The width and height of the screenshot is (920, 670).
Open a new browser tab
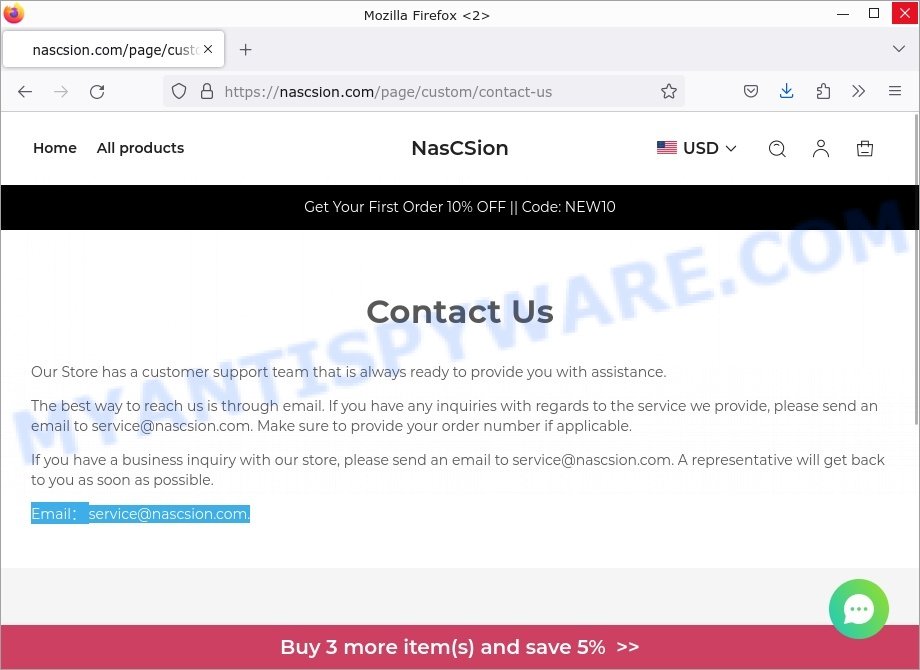point(245,50)
